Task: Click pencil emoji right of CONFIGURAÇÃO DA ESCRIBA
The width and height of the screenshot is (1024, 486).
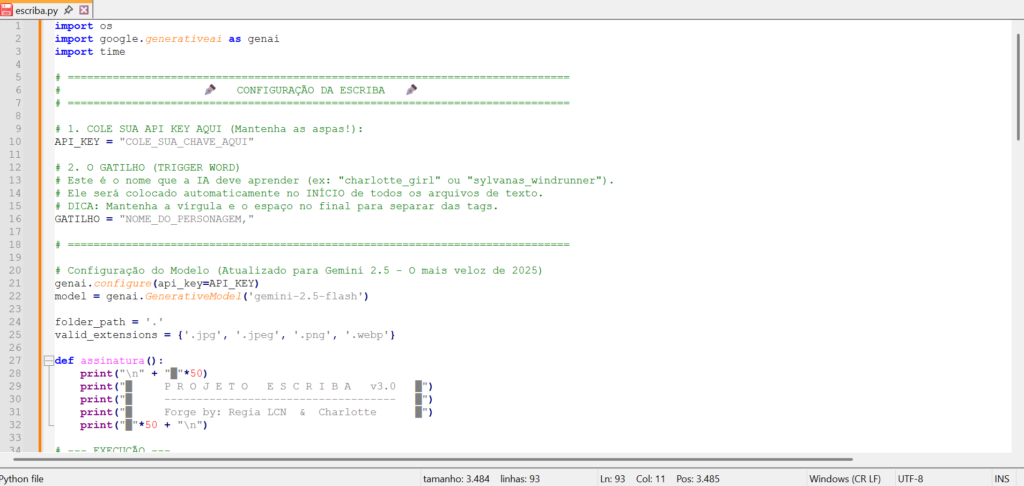Action: 411,90
